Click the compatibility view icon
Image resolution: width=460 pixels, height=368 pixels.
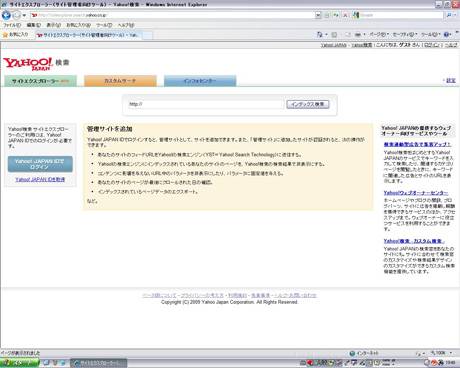pyautogui.click(x=327, y=15)
